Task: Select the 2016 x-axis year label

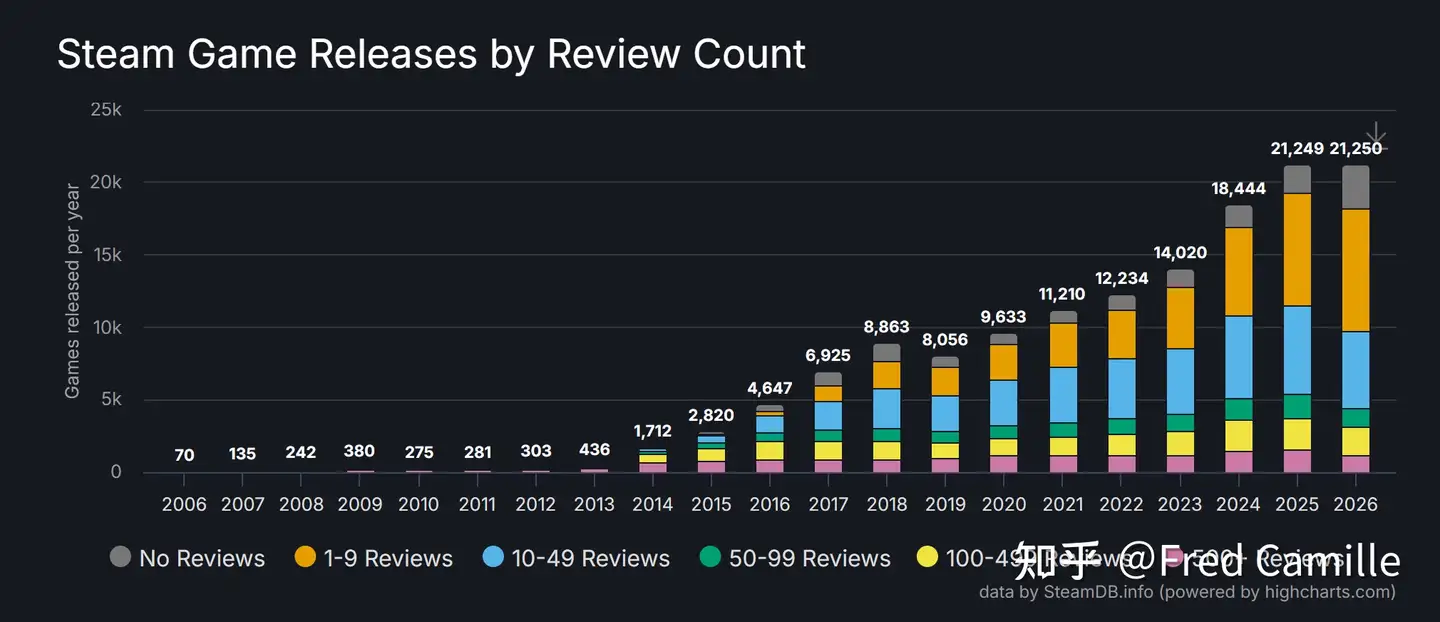Action: (x=770, y=504)
